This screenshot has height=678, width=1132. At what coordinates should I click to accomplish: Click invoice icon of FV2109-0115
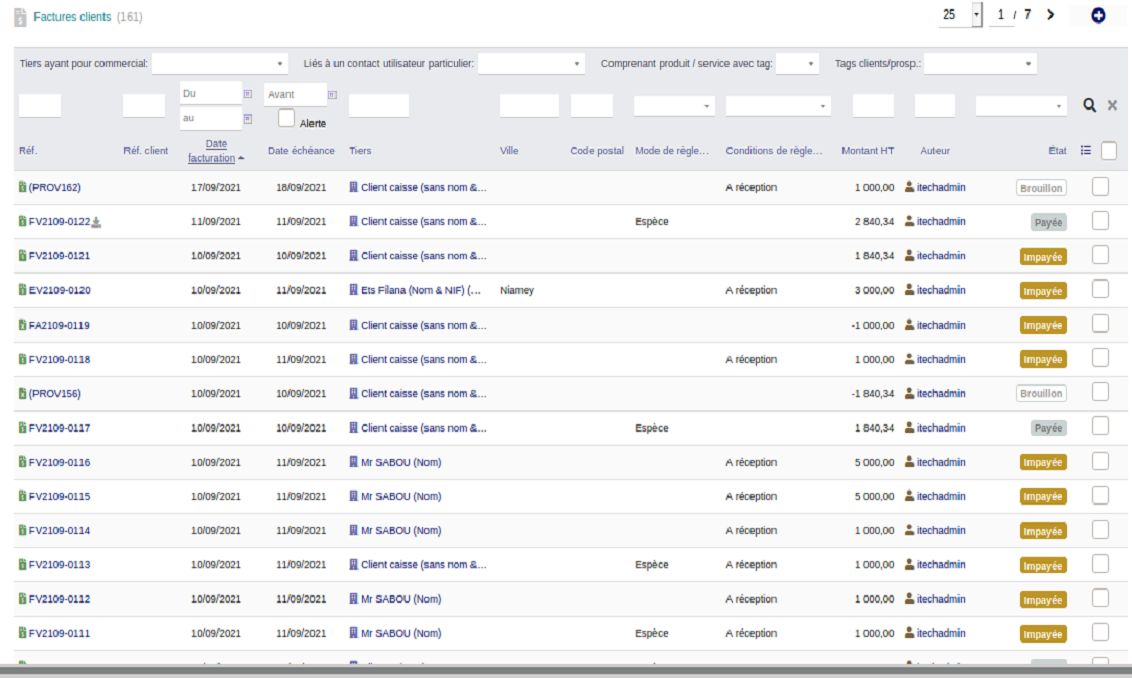(22, 496)
